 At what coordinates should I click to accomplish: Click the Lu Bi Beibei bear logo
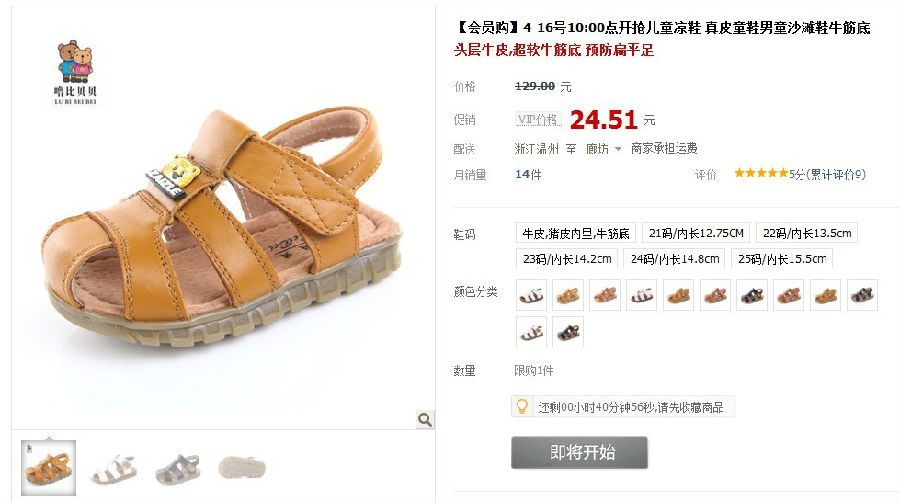[x=76, y=72]
